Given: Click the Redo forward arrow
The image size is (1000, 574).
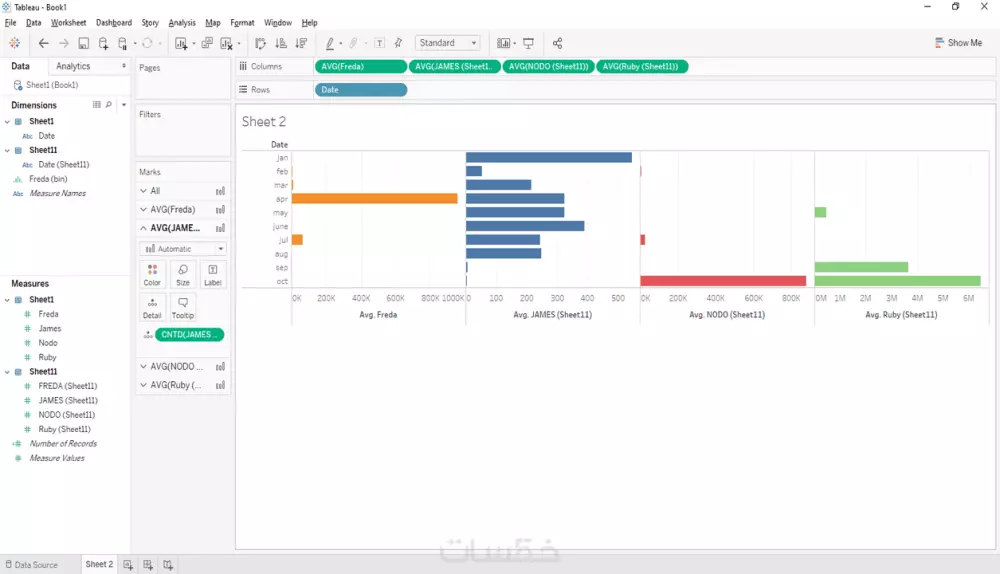Looking at the screenshot, I should coord(64,43).
